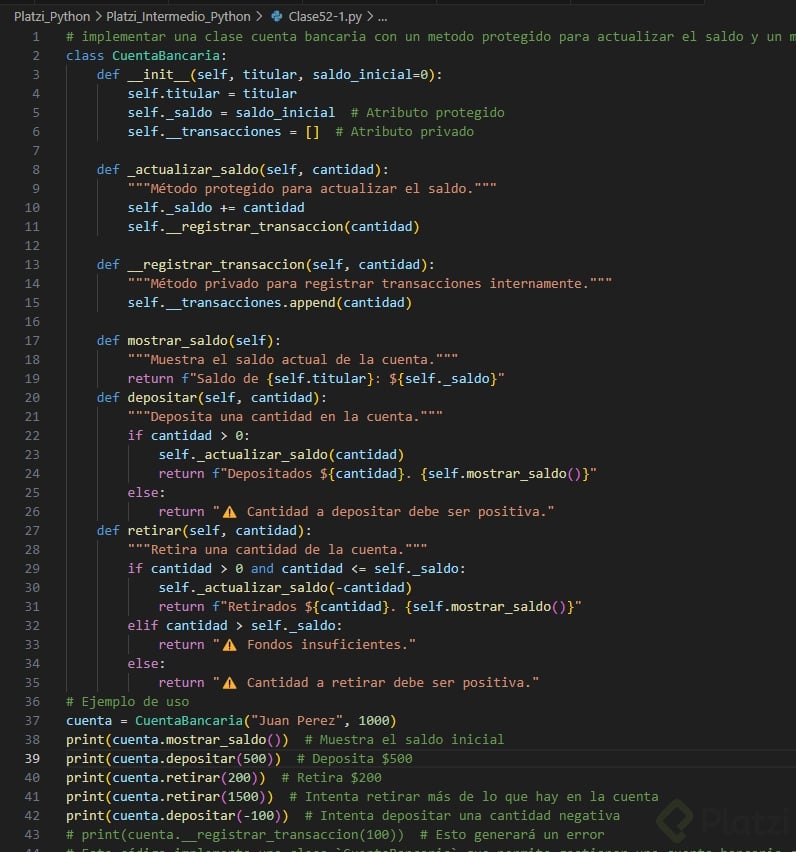Click the comment '# Muestra el saldo inicial'
The height and width of the screenshot is (852, 796).
(404, 740)
